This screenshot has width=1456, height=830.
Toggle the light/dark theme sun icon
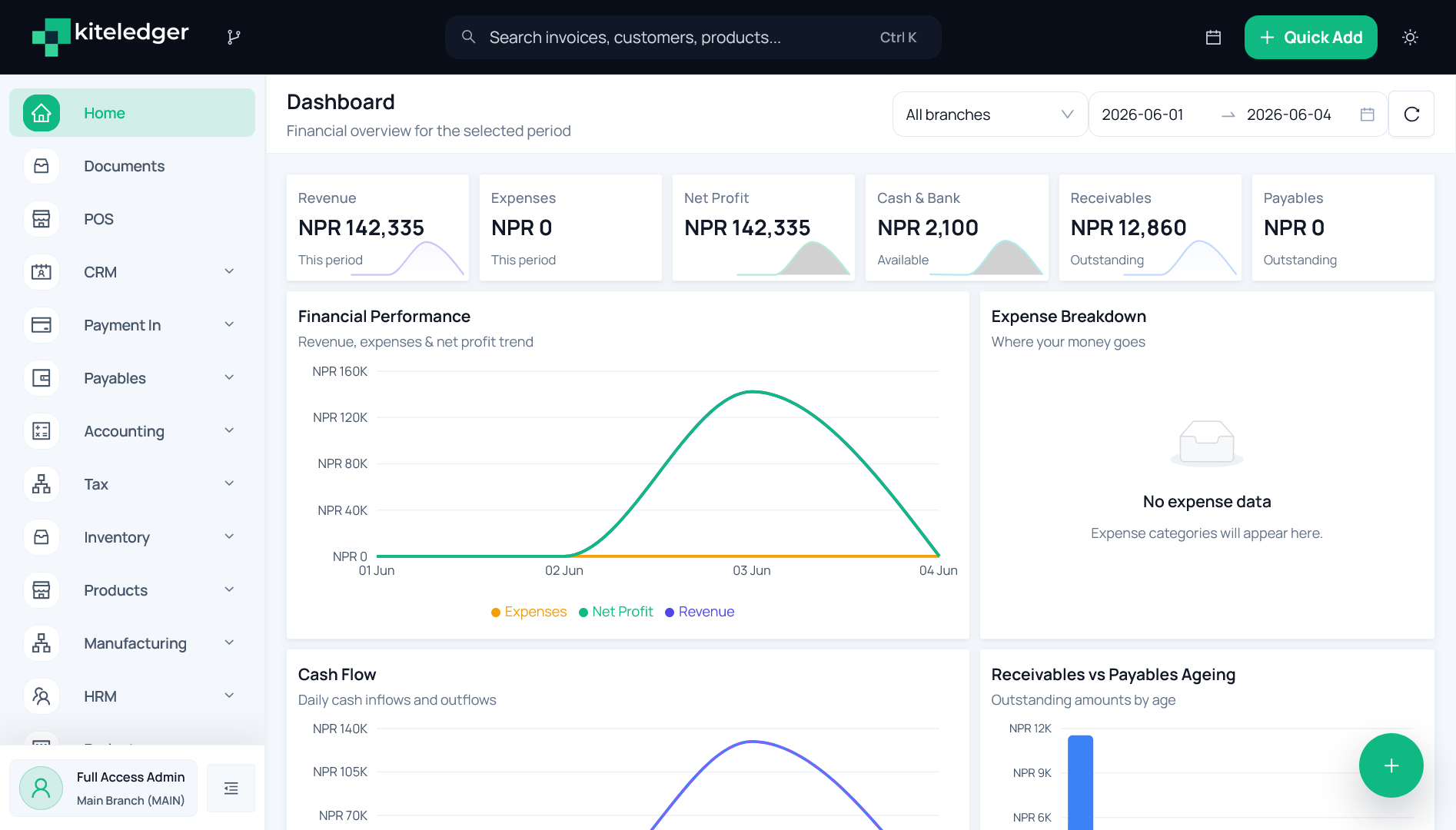click(x=1410, y=37)
